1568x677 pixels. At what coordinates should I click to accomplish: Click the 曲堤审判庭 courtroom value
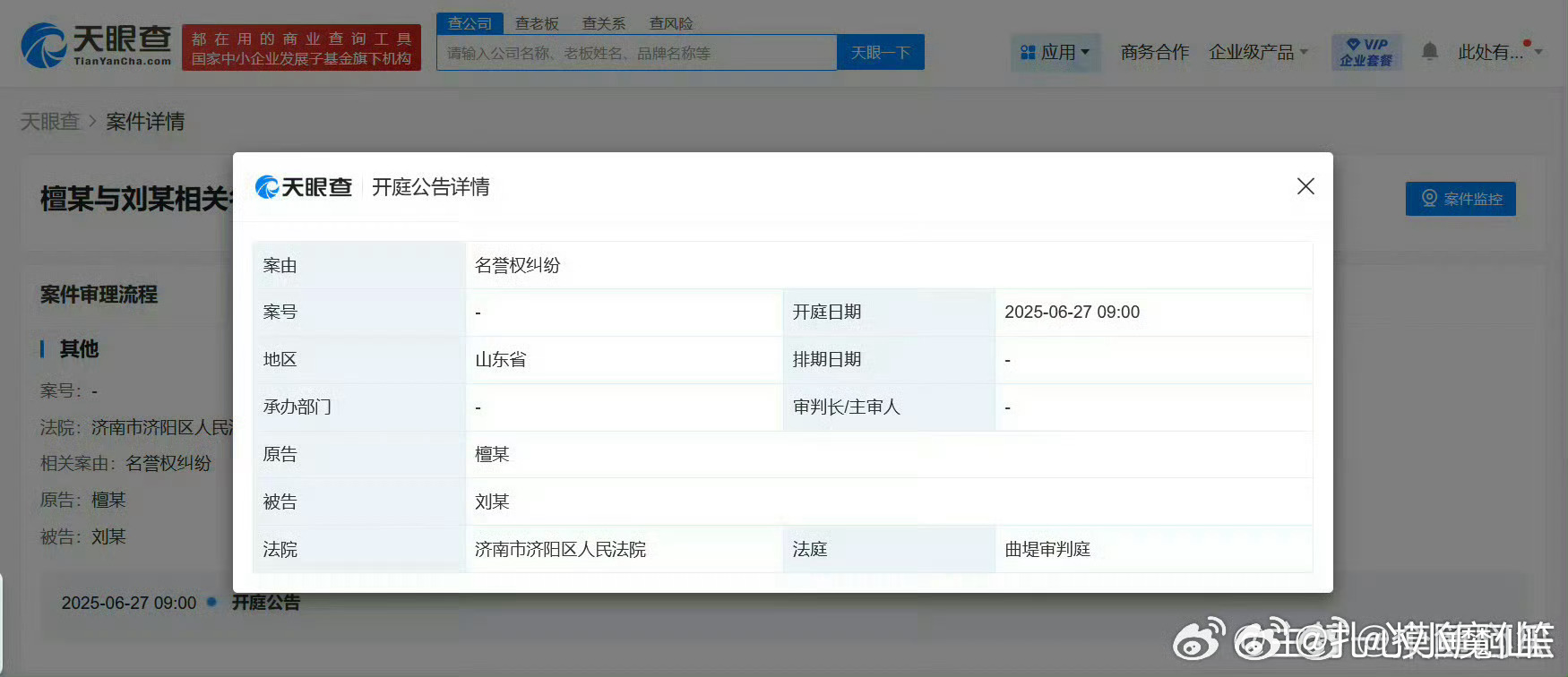(x=1047, y=549)
